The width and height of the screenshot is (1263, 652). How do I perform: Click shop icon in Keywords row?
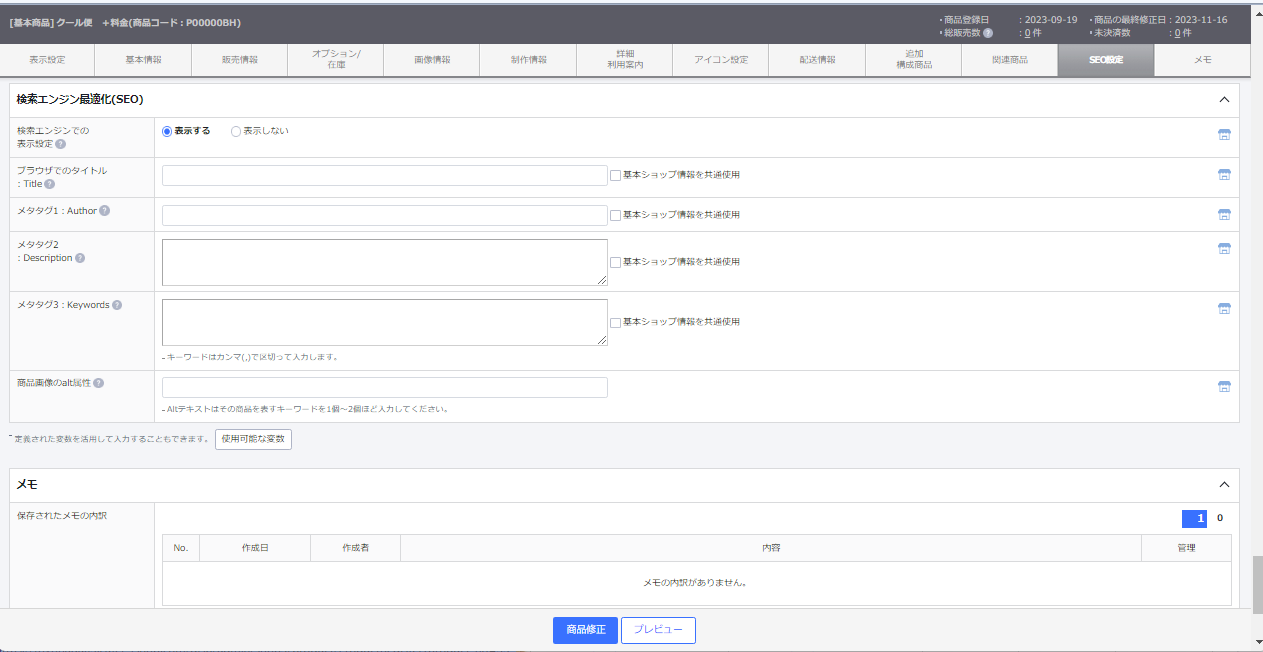[1224, 309]
